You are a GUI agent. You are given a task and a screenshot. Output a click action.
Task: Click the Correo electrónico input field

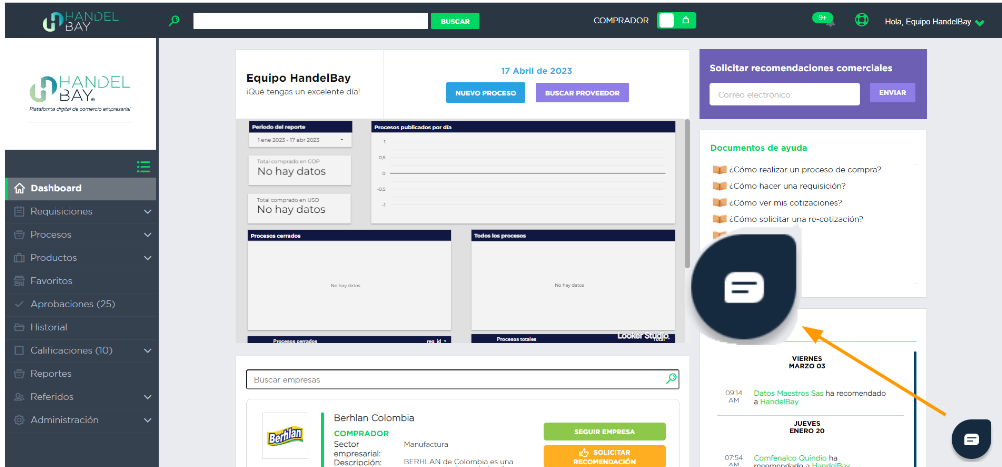pyautogui.click(x=785, y=94)
